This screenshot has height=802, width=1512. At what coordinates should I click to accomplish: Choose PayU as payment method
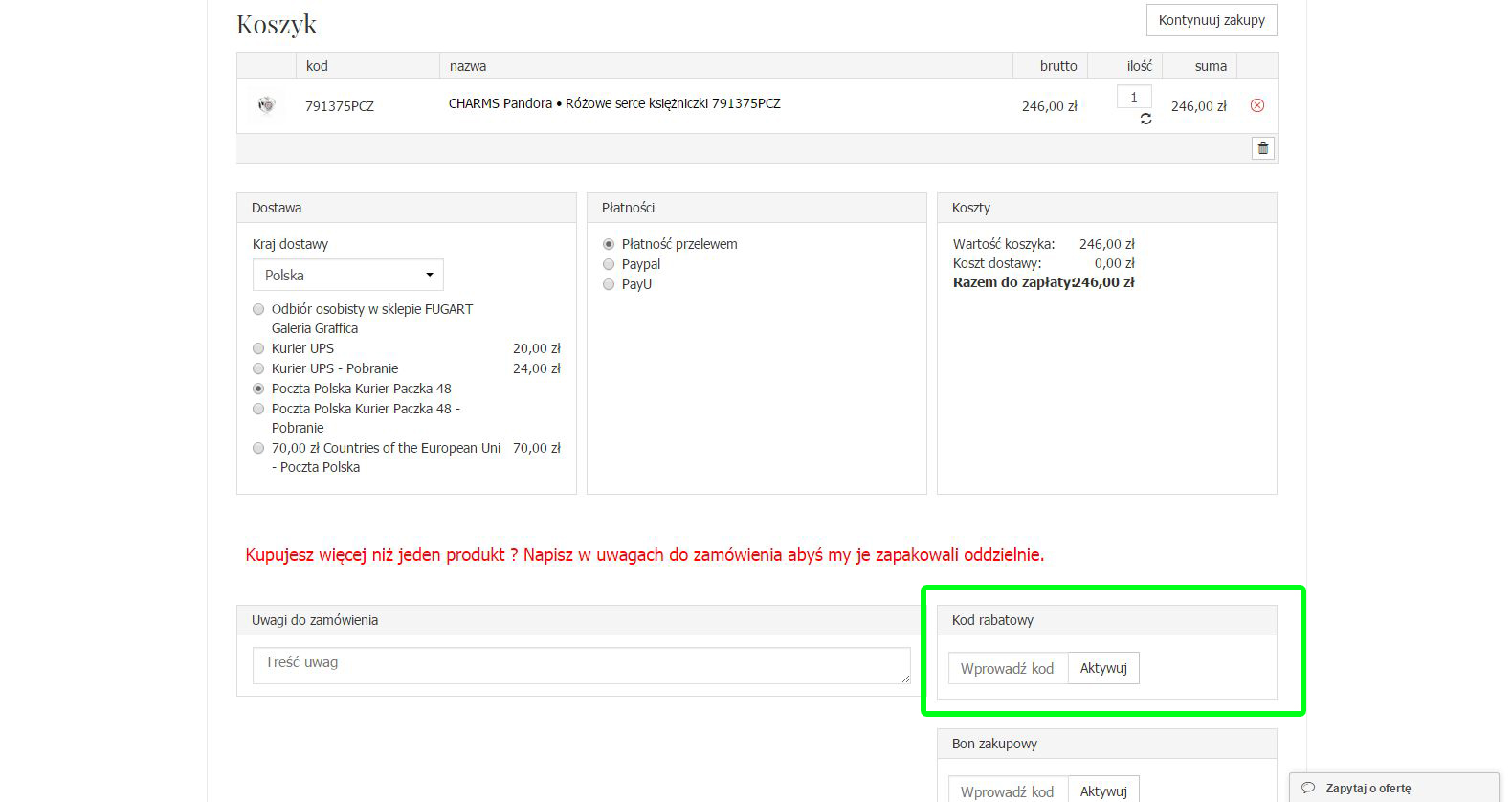coord(609,284)
